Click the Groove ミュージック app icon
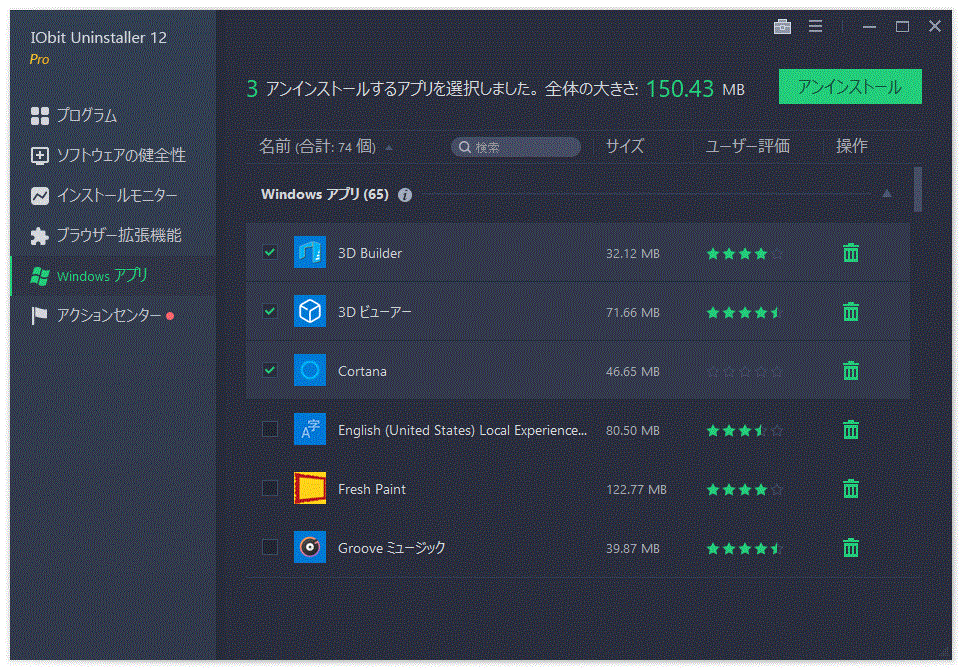The height and width of the screenshot is (670, 962). tap(310, 547)
